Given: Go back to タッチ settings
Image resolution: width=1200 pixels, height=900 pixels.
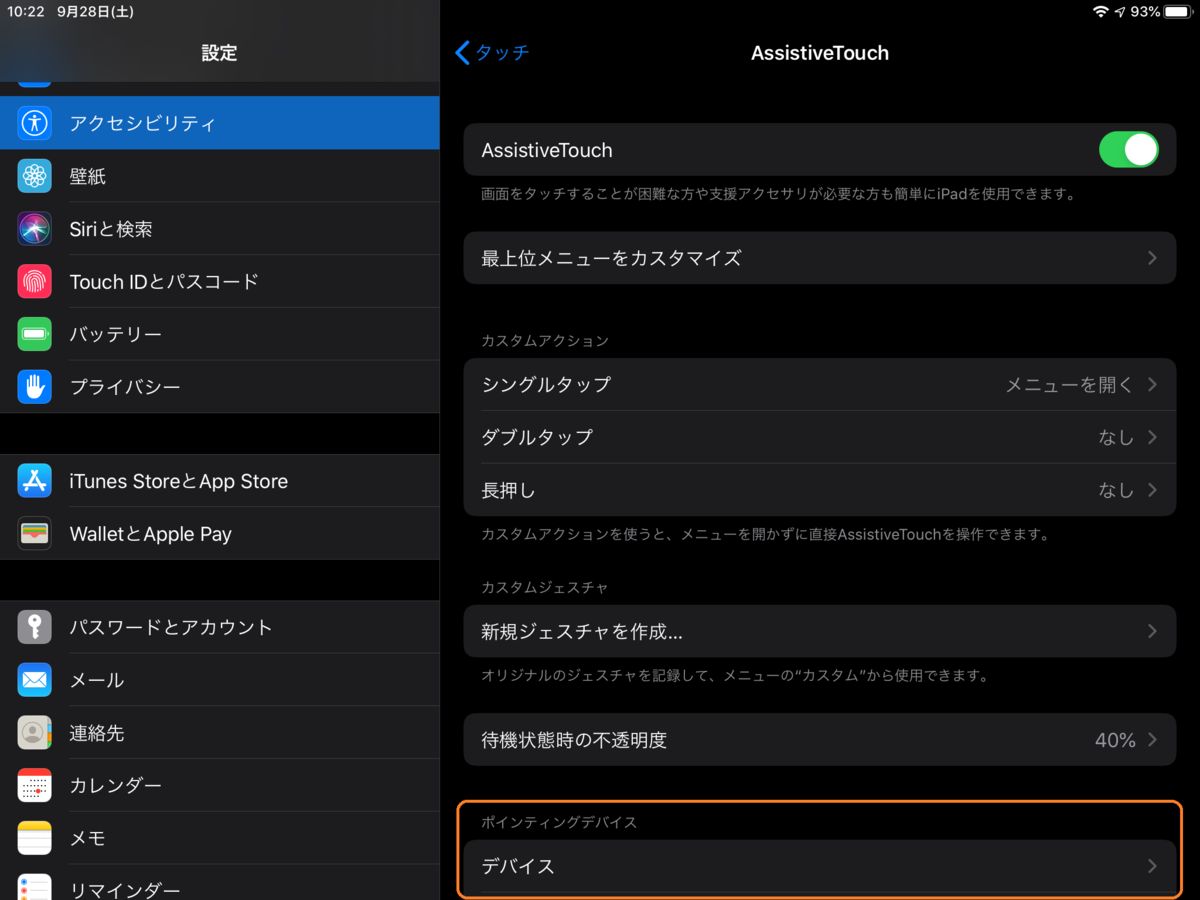Looking at the screenshot, I should pos(492,53).
